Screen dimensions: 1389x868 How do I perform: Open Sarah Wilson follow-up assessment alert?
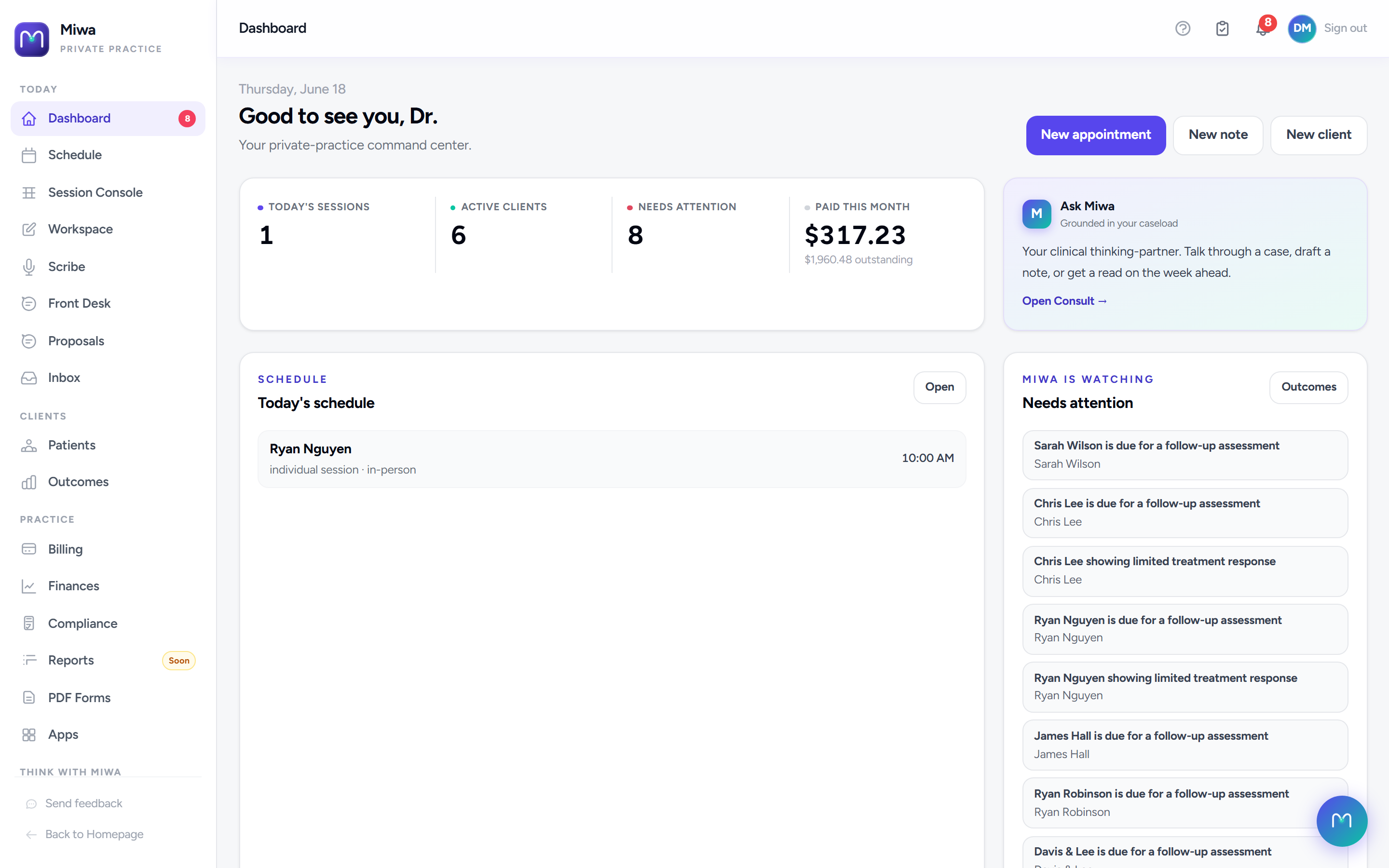click(x=1185, y=455)
